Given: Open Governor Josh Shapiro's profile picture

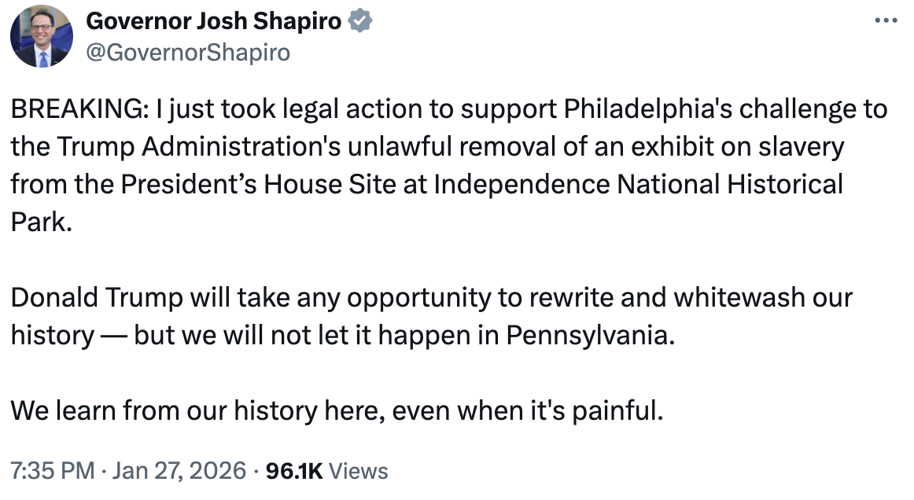Looking at the screenshot, I should tap(41, 36).
